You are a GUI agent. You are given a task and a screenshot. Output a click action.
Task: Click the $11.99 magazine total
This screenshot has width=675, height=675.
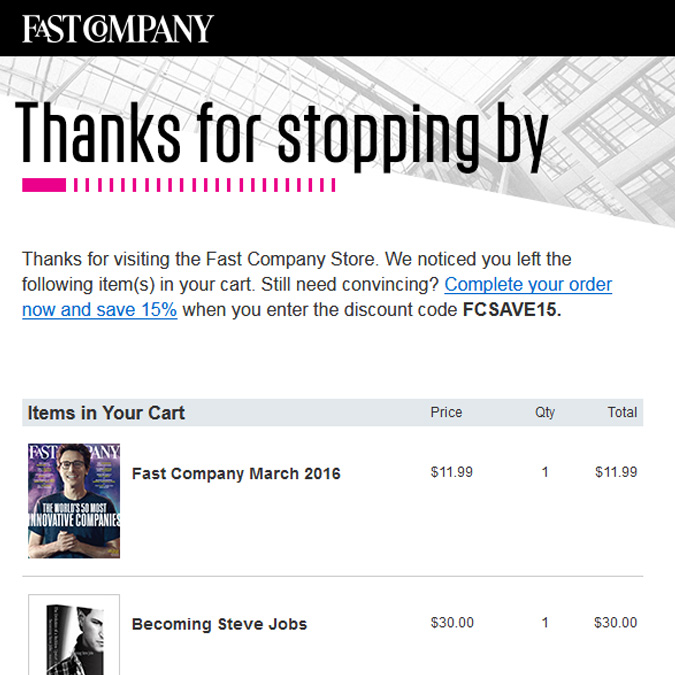[616, 472]
